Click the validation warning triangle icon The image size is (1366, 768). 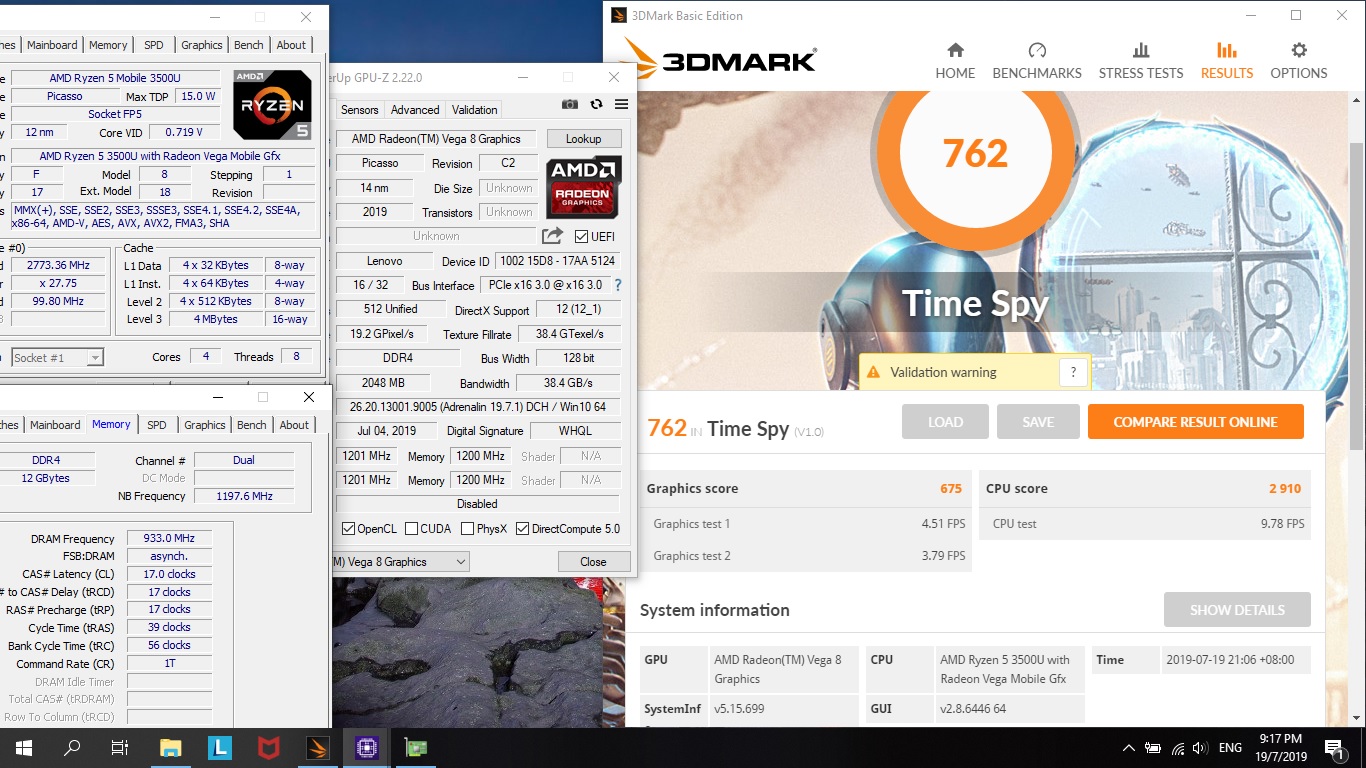pyautogui.click(x=873, y=372)
